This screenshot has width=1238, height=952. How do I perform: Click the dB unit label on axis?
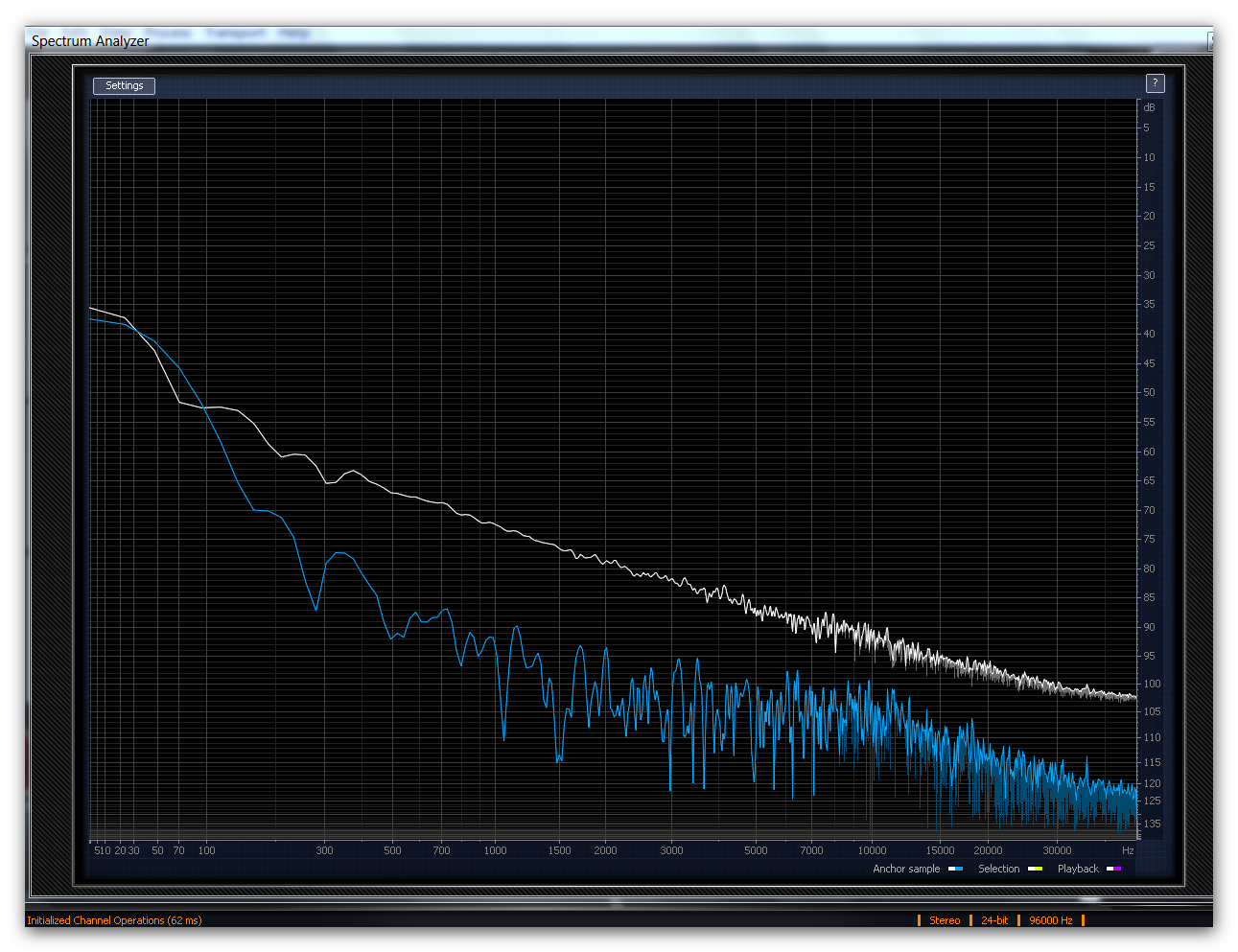click(x=1149, y=107)
